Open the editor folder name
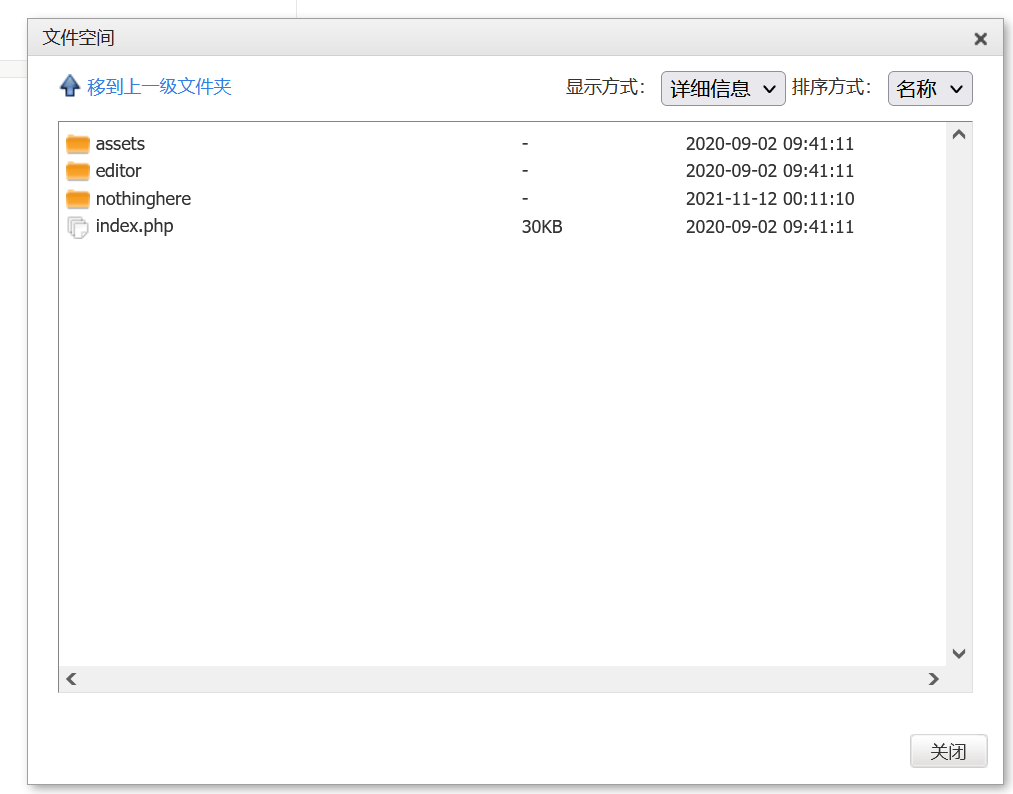Image resolution: width=1013 pixels, height=794 pixels. pos(118,171)
